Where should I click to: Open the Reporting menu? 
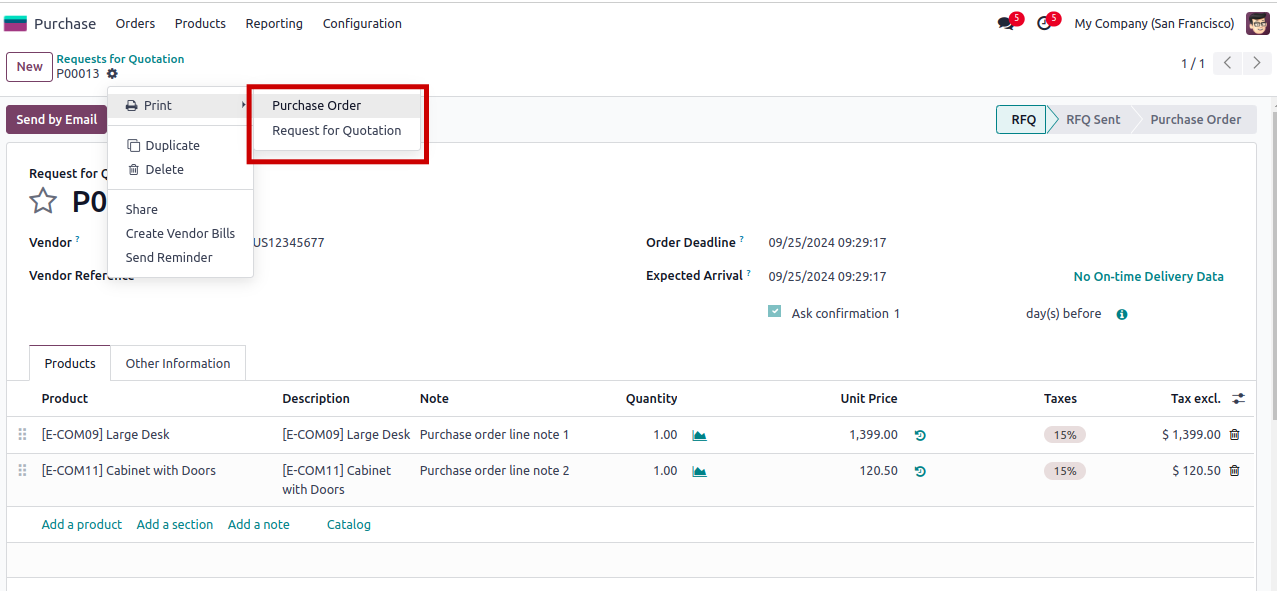pos(274,23)
